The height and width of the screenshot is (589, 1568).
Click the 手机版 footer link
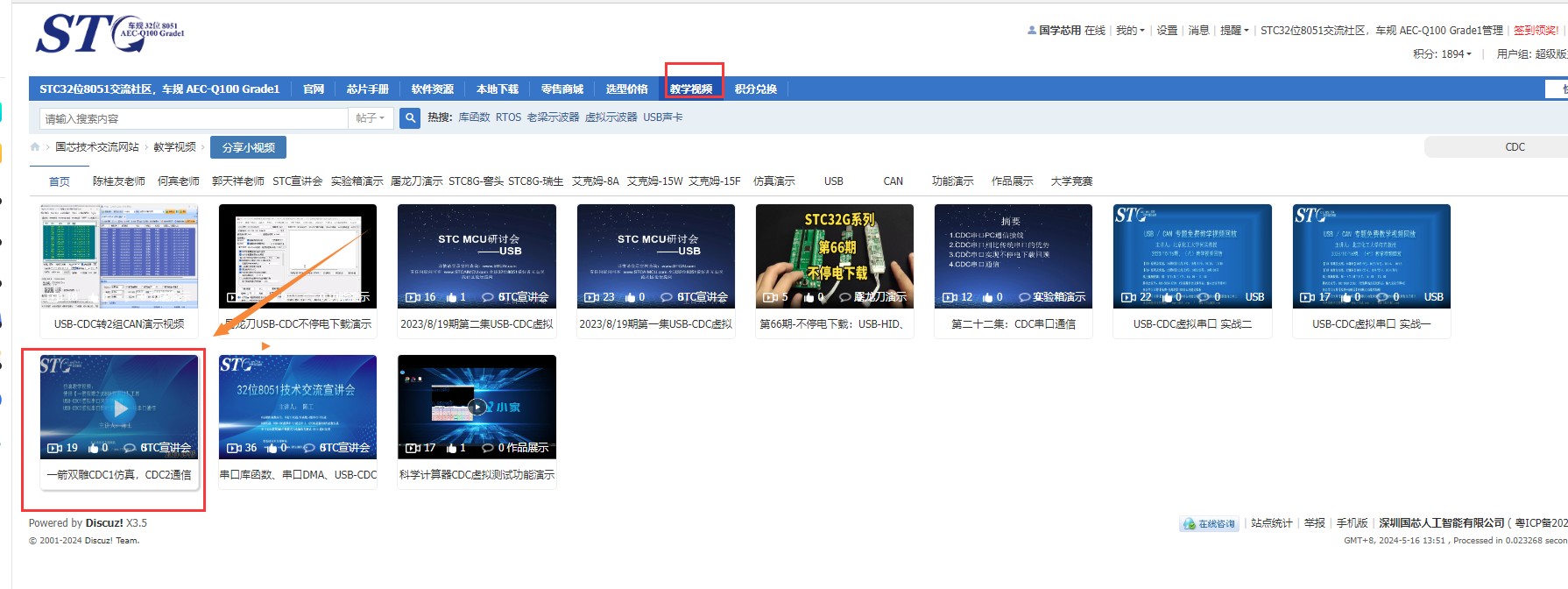[x=1353, y=523]
